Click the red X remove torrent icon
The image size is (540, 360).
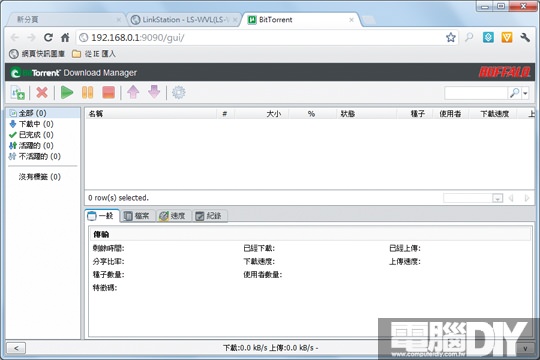click(42, 92)
